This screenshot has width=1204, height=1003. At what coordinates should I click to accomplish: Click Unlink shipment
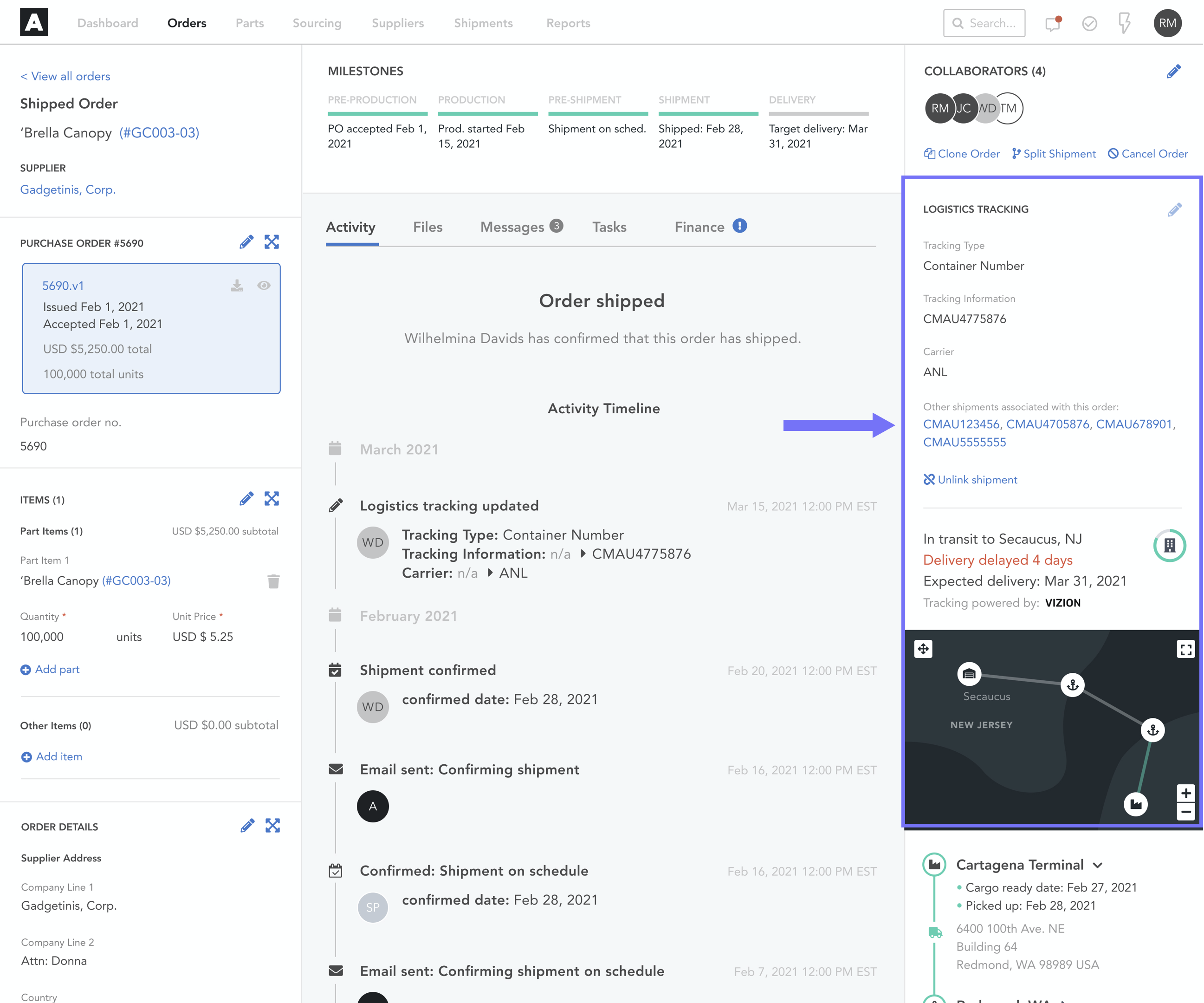(x=970, y=479)
